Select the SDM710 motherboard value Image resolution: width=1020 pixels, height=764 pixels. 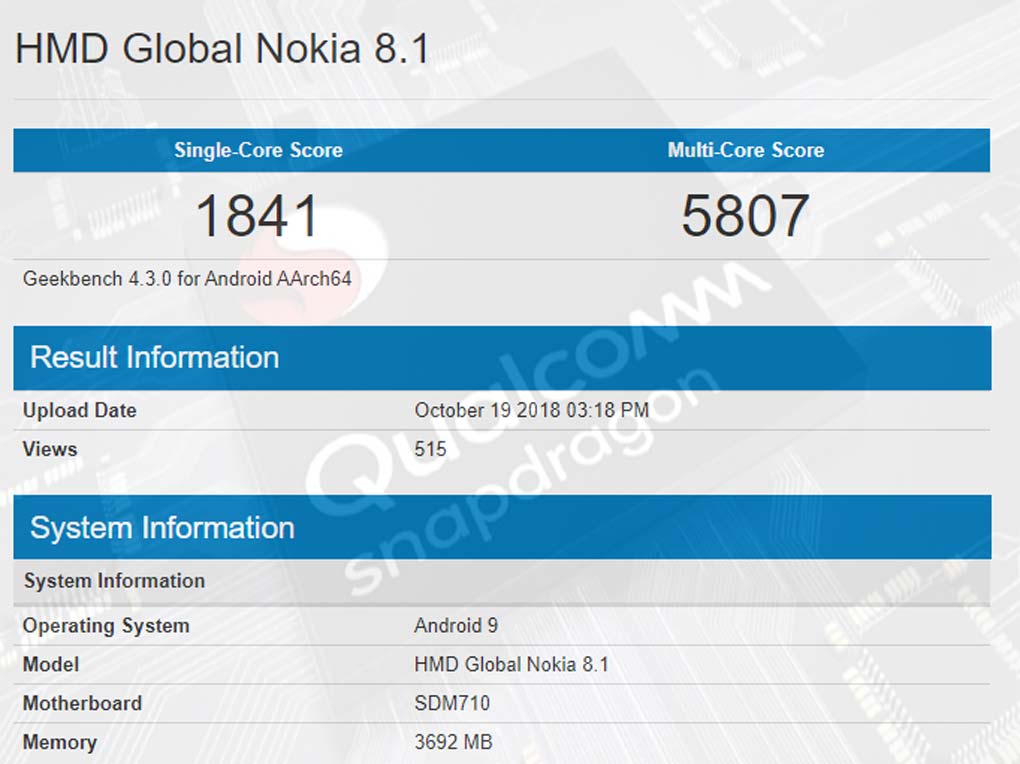coord(452,704)
